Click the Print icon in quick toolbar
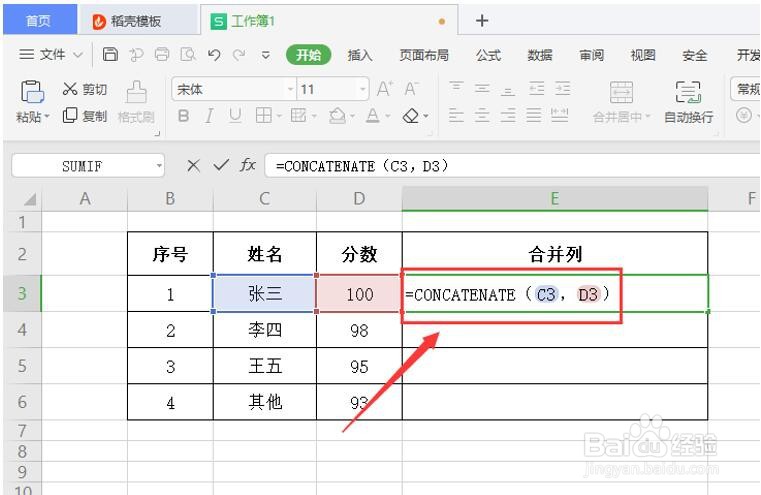The height and width of the screenshot is (495, 761). 162,54
